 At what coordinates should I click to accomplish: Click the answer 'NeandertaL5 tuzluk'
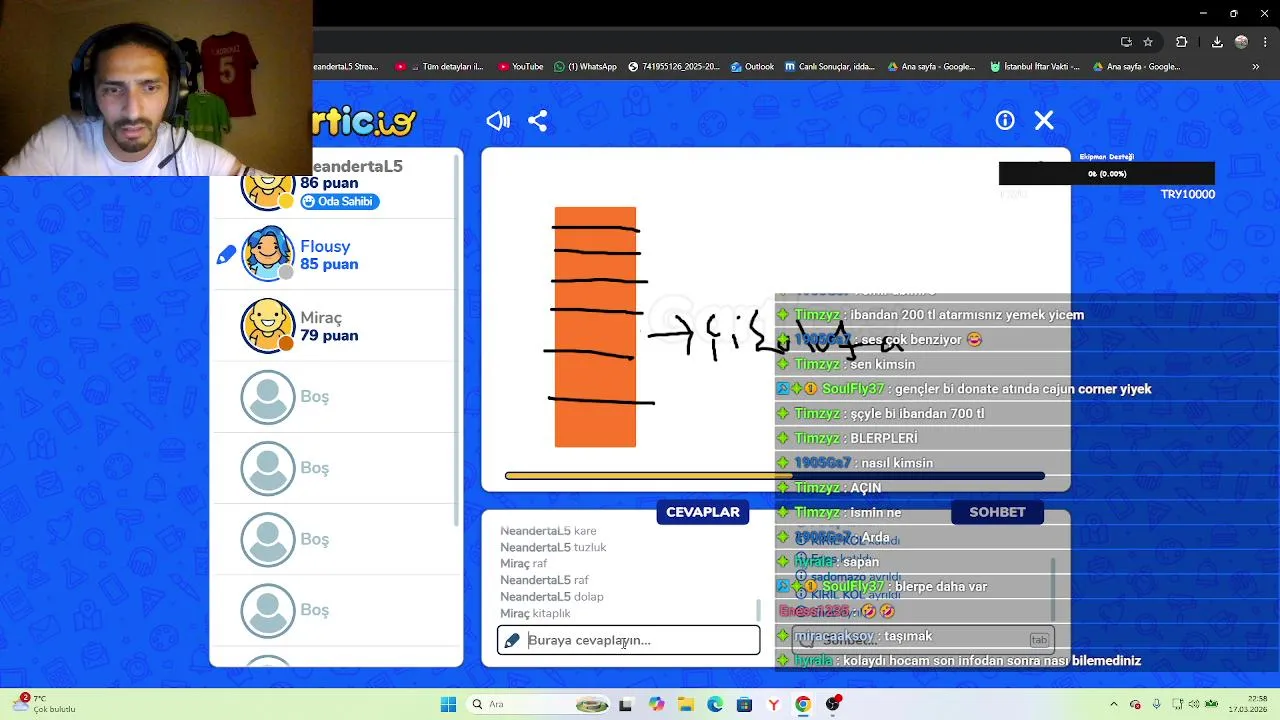click(x=553, y=547)
